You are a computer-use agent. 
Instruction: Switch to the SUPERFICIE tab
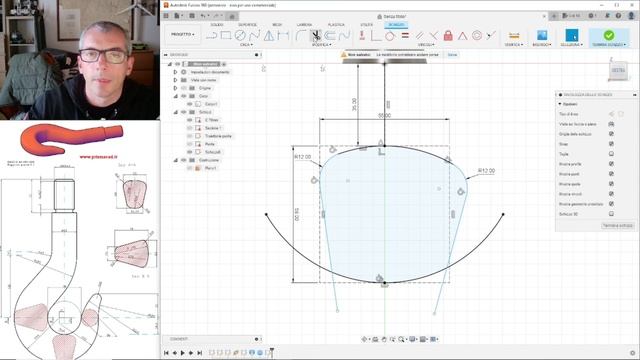[247, 25]
